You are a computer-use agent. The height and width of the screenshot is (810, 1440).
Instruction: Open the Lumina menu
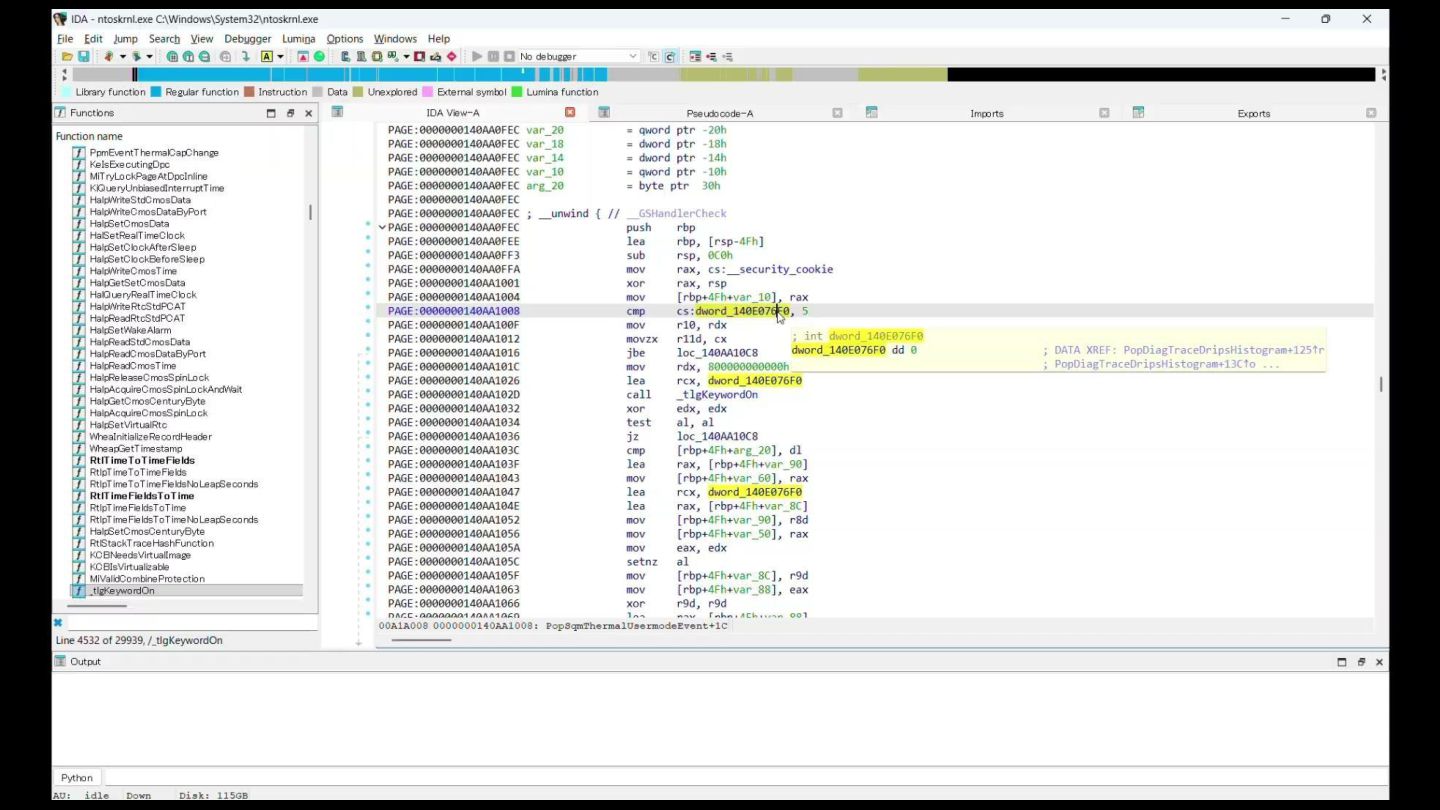(298, 39)
